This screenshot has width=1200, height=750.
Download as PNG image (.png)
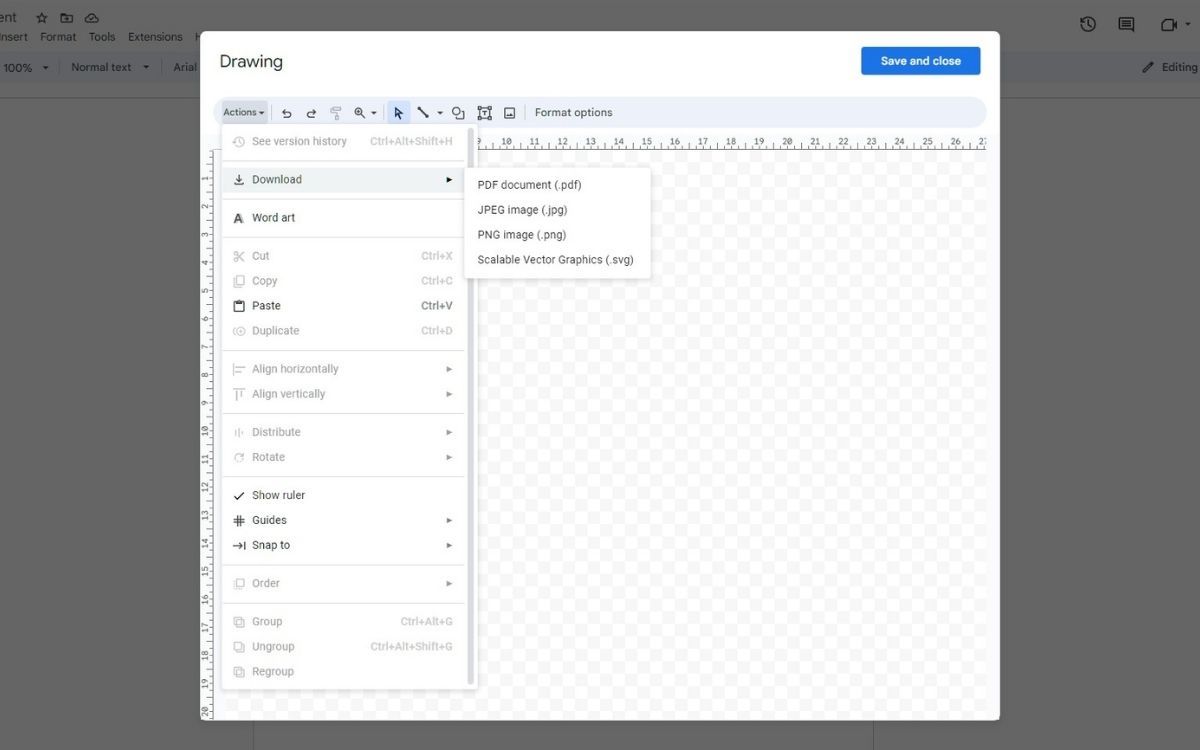coord(558,235)
